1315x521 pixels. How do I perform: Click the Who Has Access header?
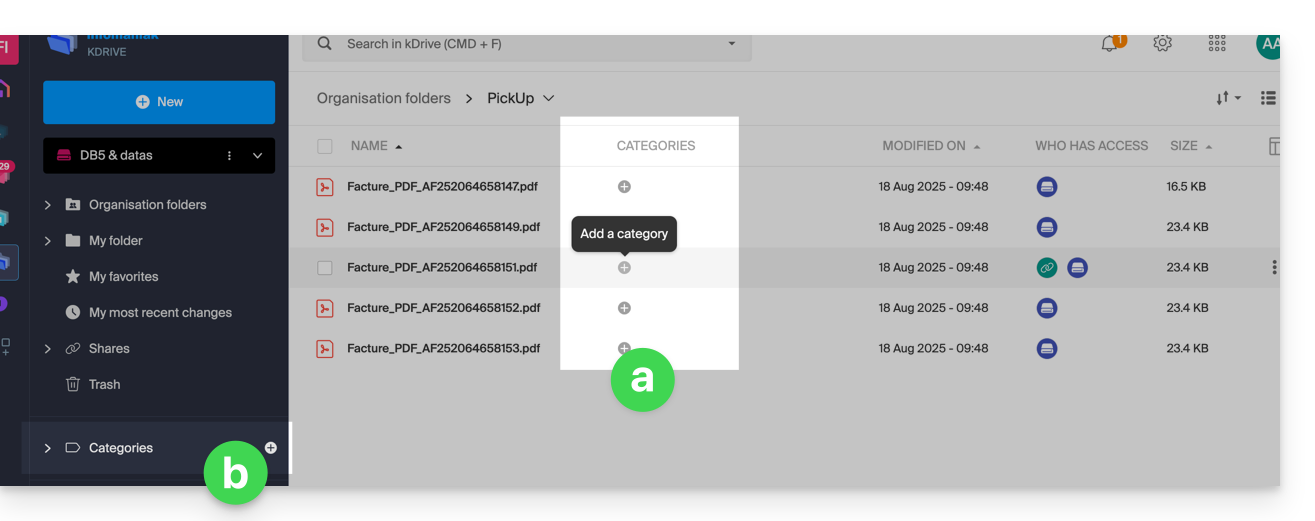click(1091, 146)
